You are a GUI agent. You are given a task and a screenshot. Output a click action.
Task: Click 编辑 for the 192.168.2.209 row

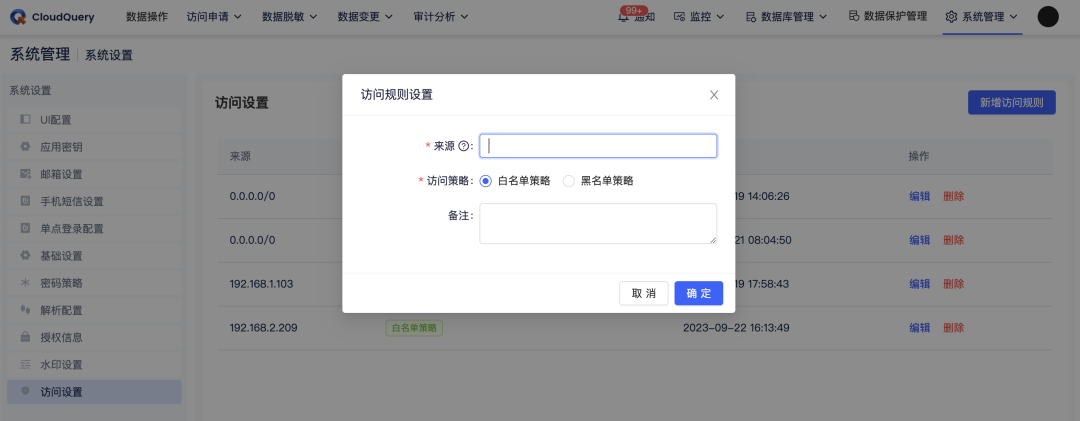click(920, 327)
